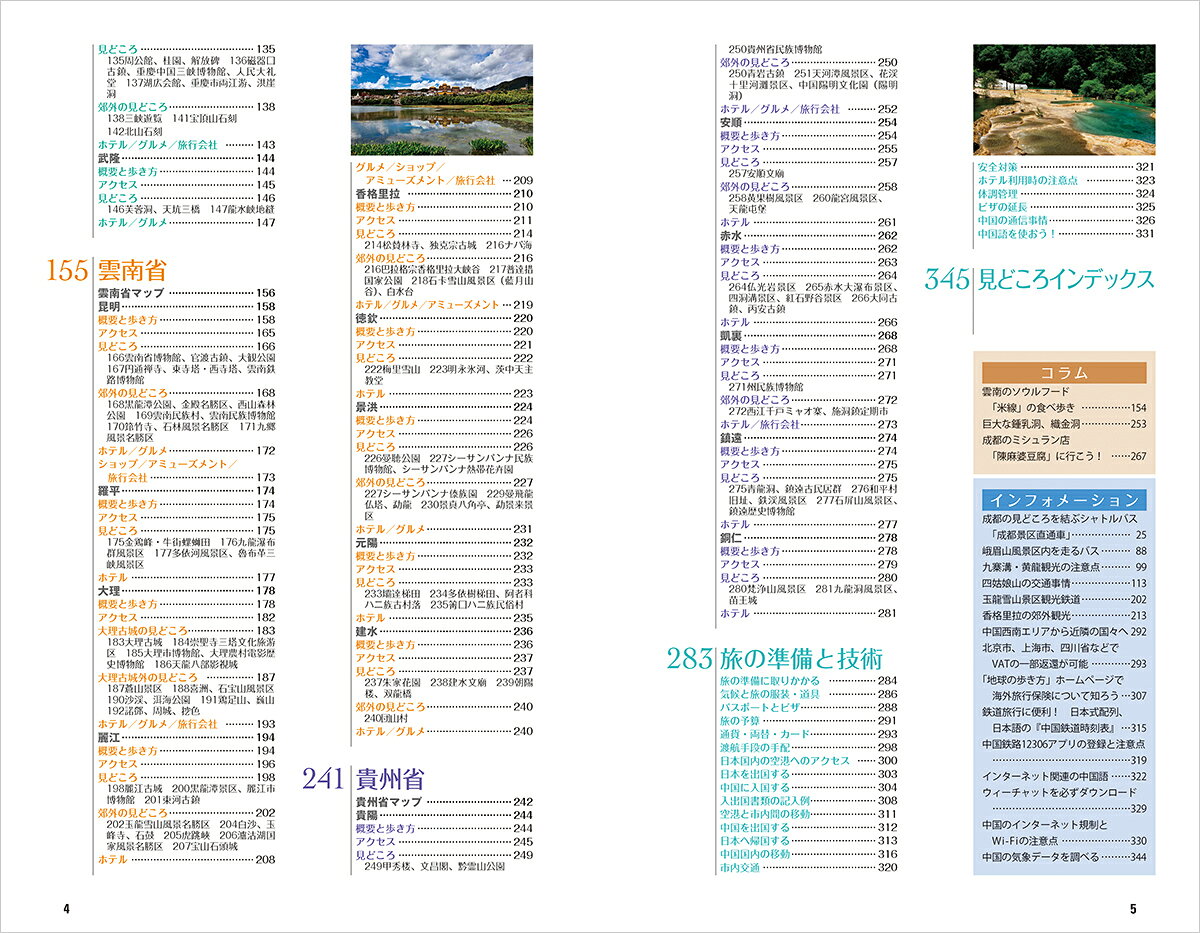Click the 空港と市内間の移動 entry
Viewport: 1200px width, 933px height.
(809, 814)
